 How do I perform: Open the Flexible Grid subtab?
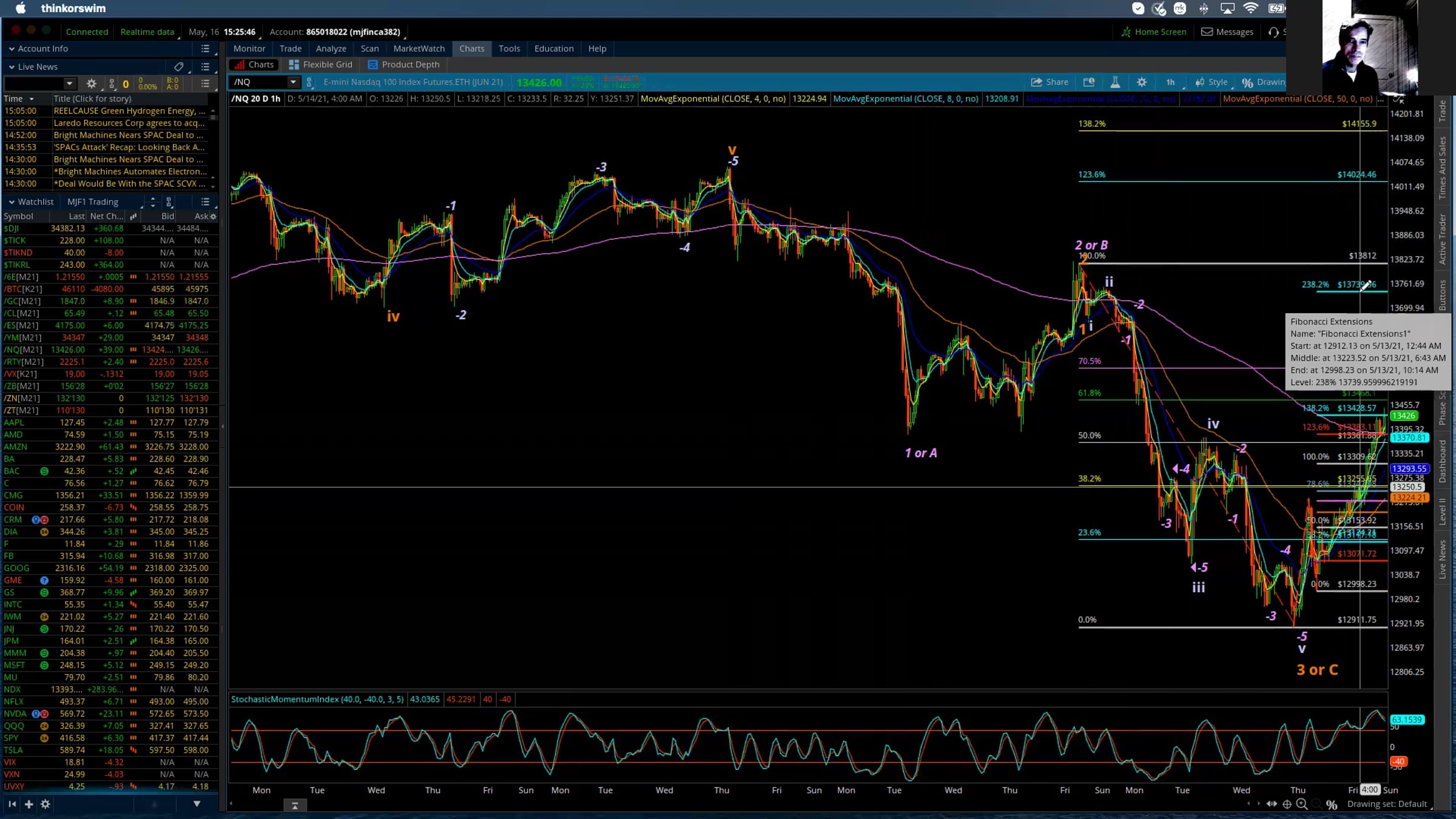[321, 64]
